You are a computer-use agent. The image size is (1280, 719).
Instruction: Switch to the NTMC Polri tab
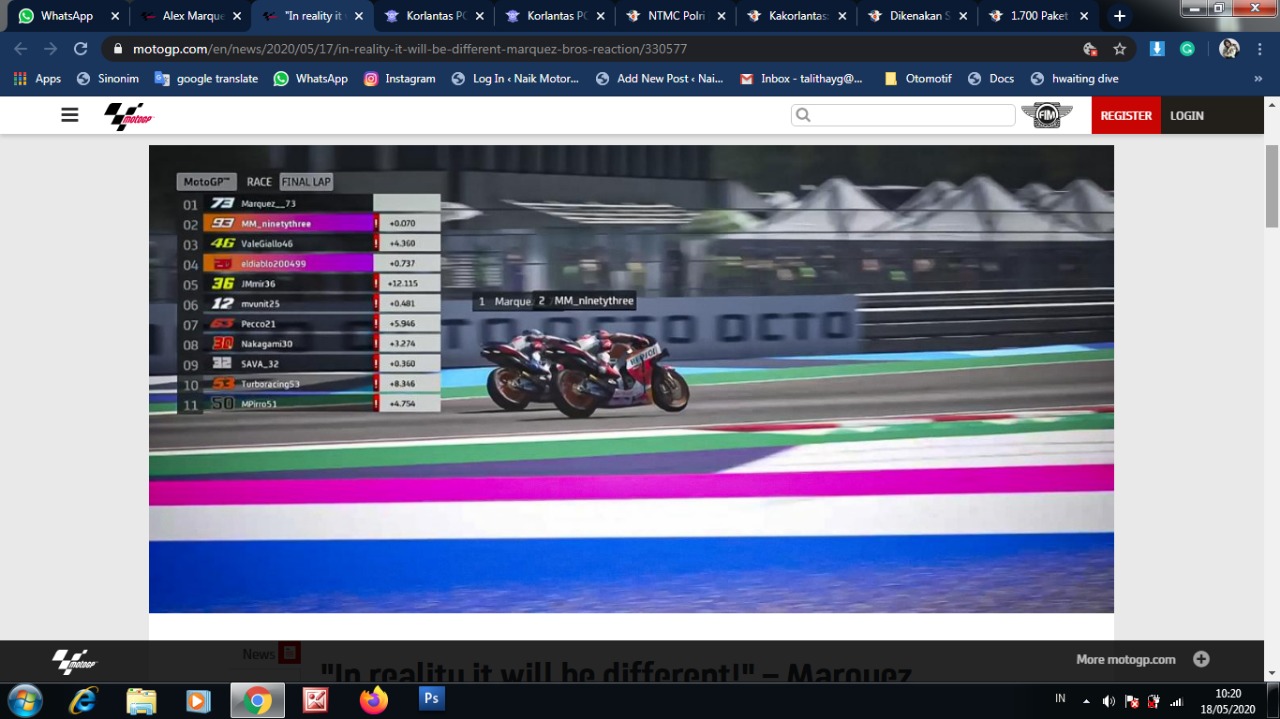[x=676, y=16]
